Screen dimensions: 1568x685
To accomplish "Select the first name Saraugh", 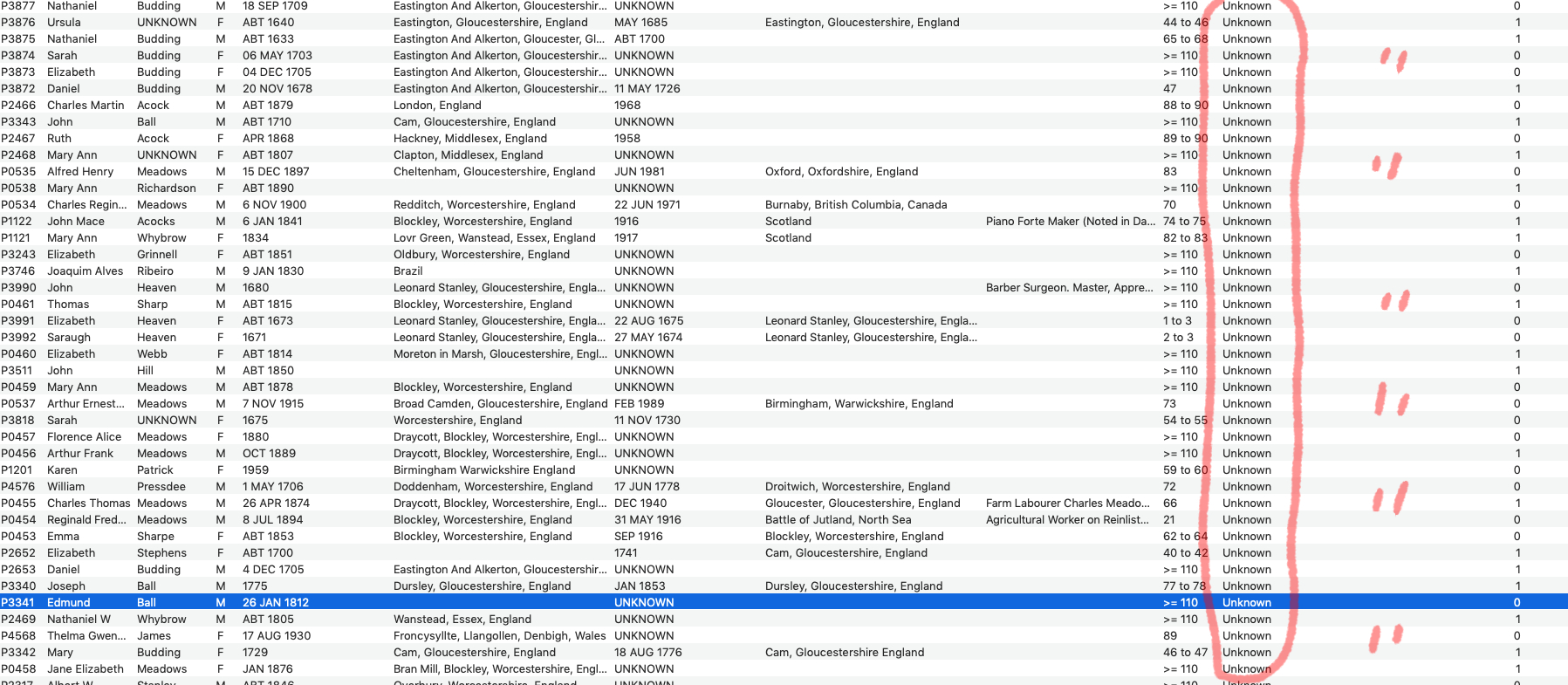I will 69,338.
